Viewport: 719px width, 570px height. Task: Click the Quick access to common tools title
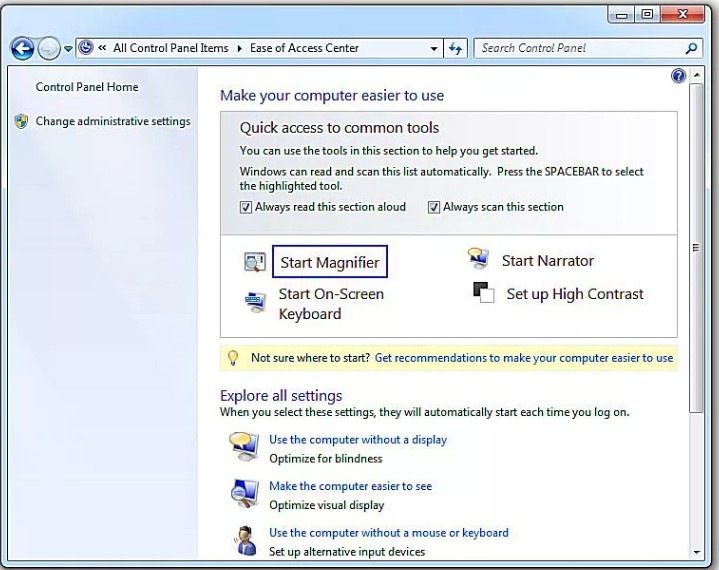(x=339, y=127)
